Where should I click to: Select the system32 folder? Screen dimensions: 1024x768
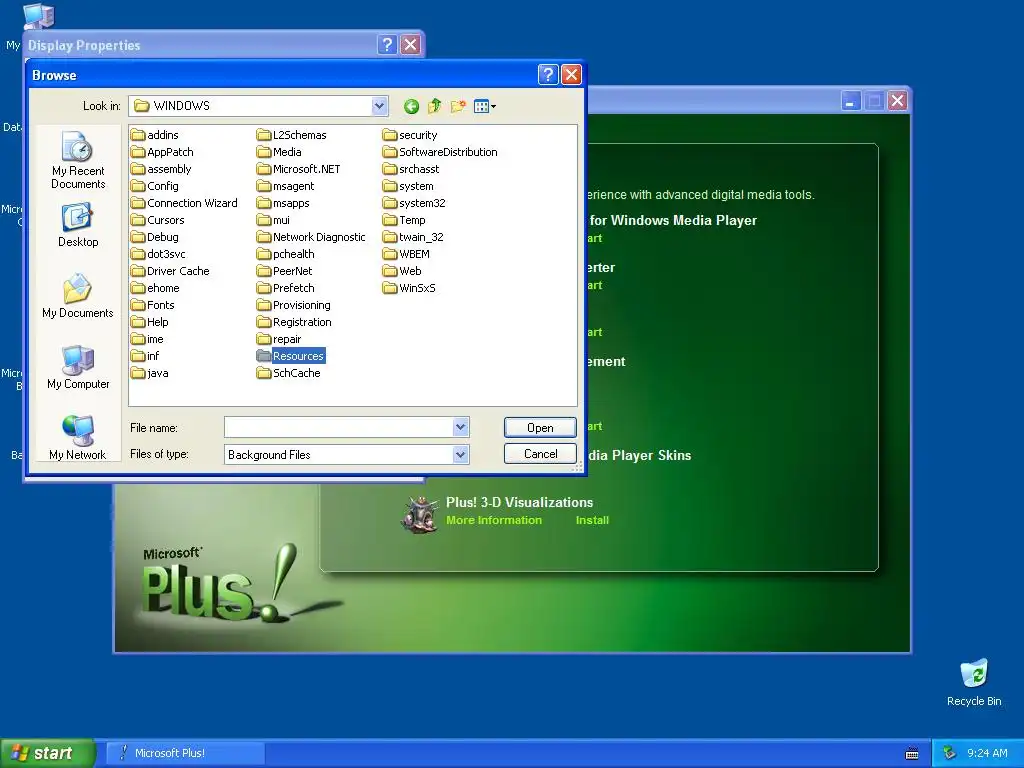tap(414, 203)
